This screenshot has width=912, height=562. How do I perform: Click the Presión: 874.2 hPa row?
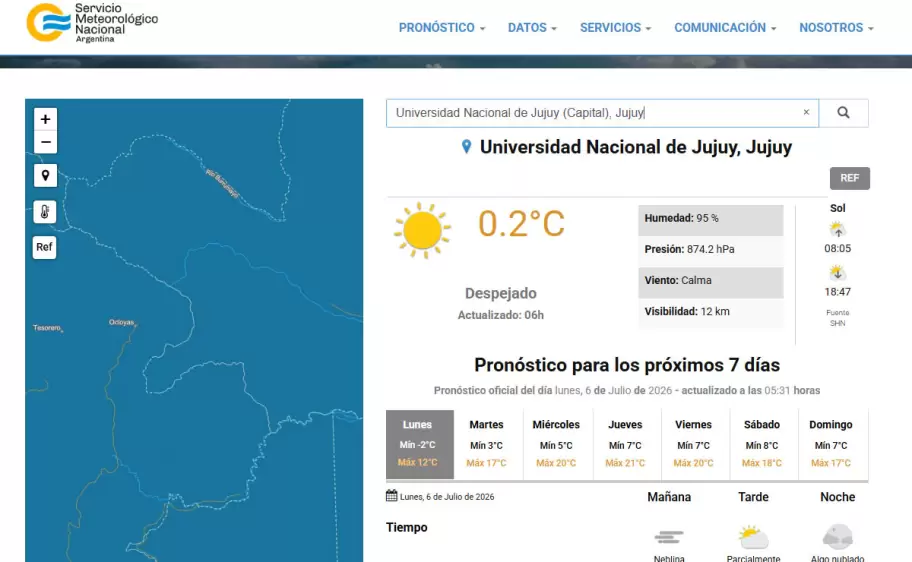(711, 250)
